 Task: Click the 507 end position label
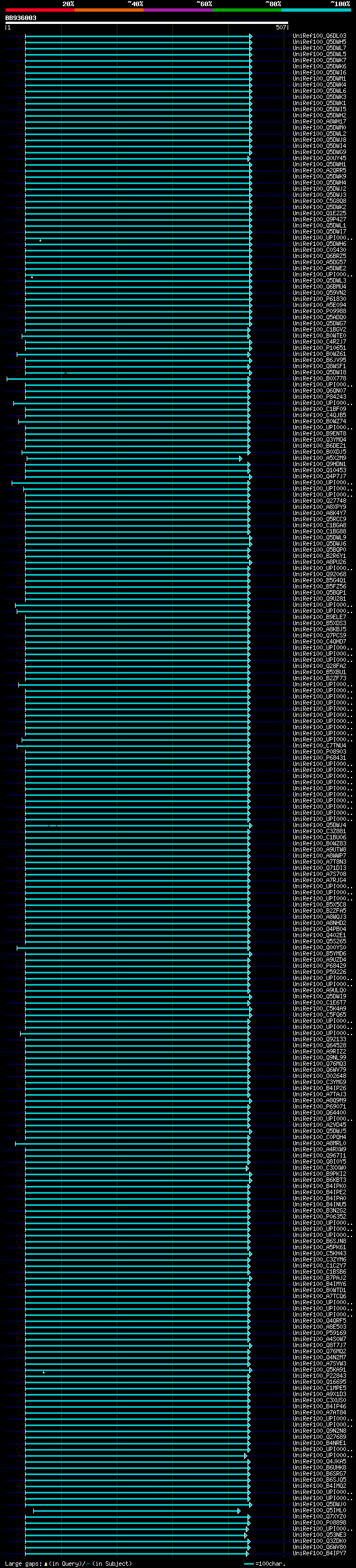point(280,27)
